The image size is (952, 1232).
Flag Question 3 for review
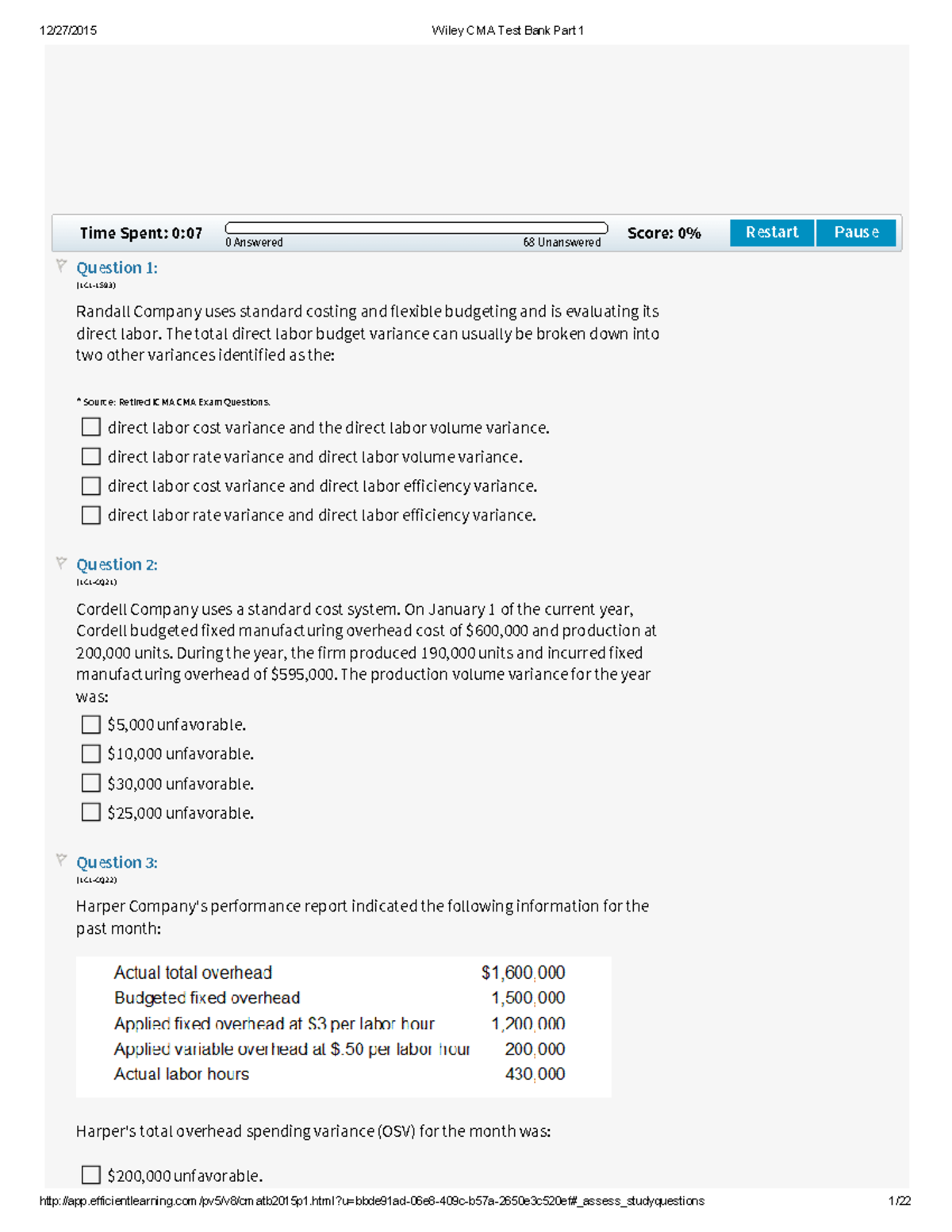coord(62,858)
